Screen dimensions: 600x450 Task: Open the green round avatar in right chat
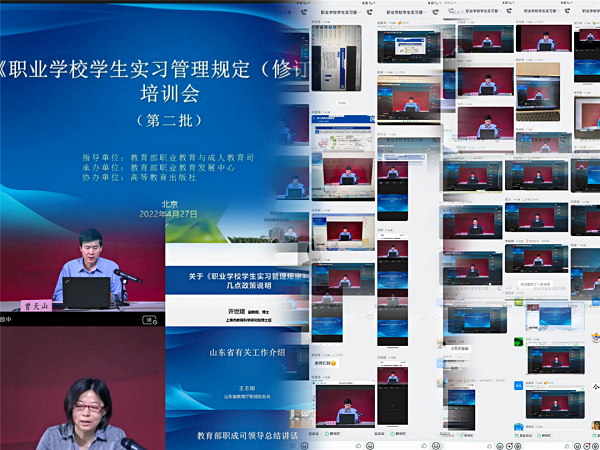[x=518, y=342]
